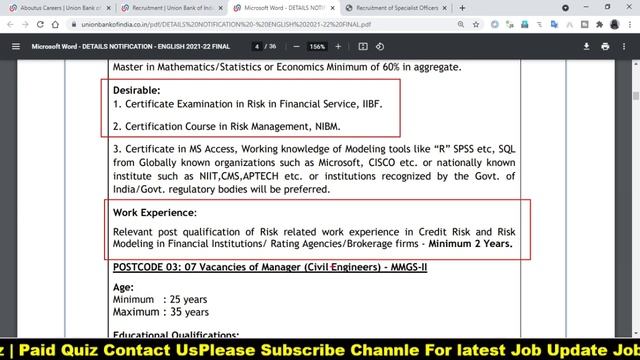
Task: Bookmark this page with the star icon
Action: tap(476, 24)
